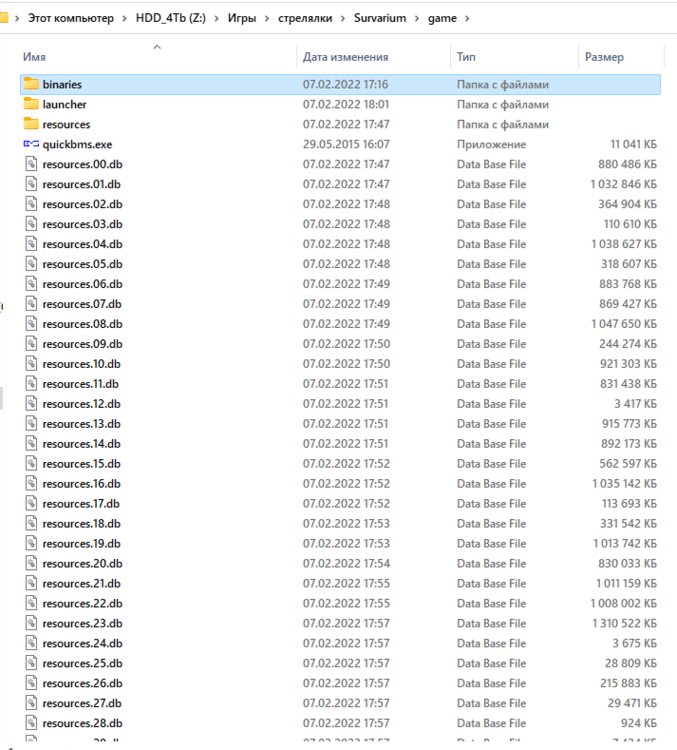Image resolution: width=677 pixels, height=750 pixels.
Task: Click the resources folder icon
Action: 31,124
